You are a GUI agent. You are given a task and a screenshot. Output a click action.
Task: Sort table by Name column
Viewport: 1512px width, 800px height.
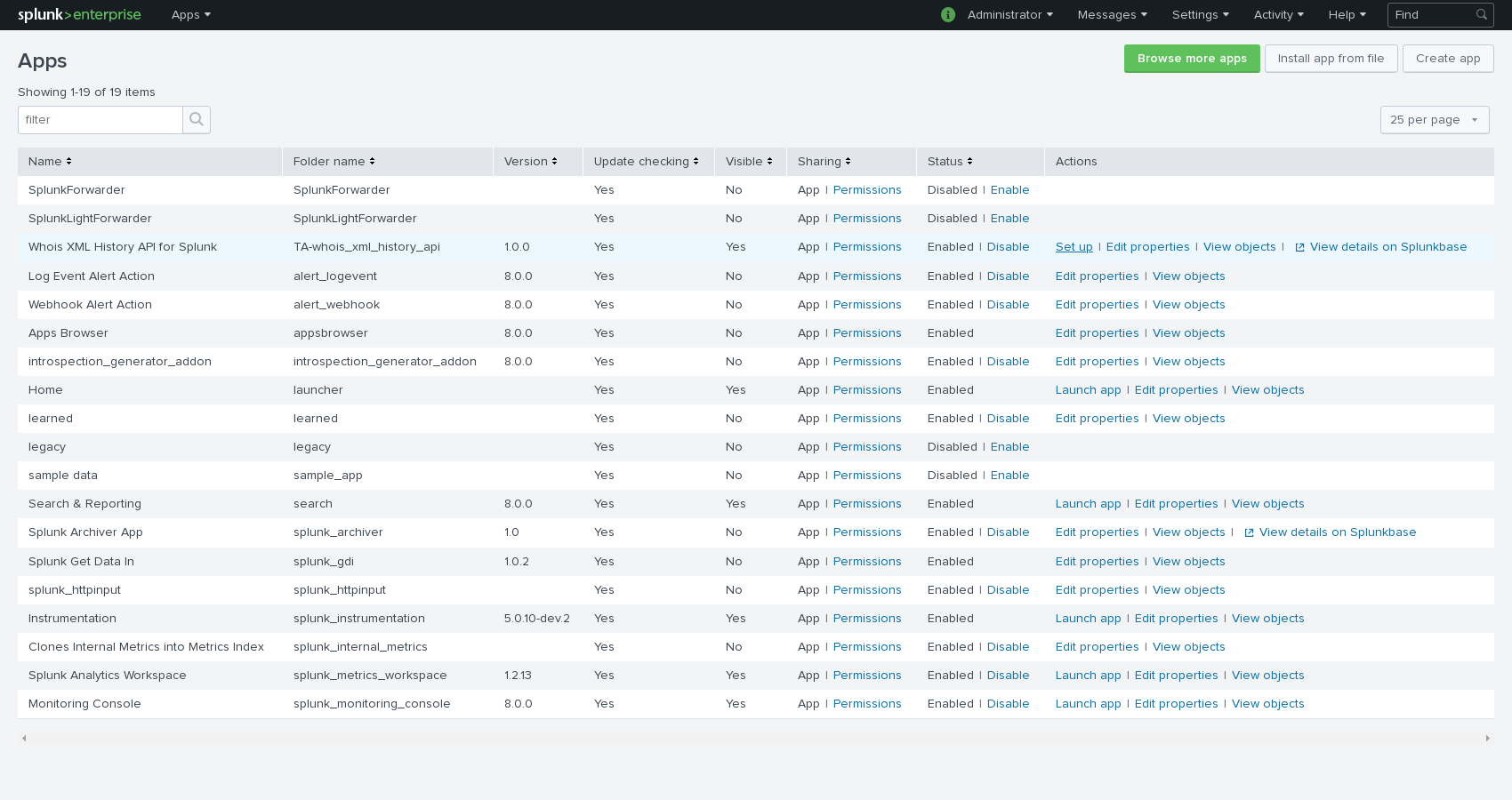[50, 161]
